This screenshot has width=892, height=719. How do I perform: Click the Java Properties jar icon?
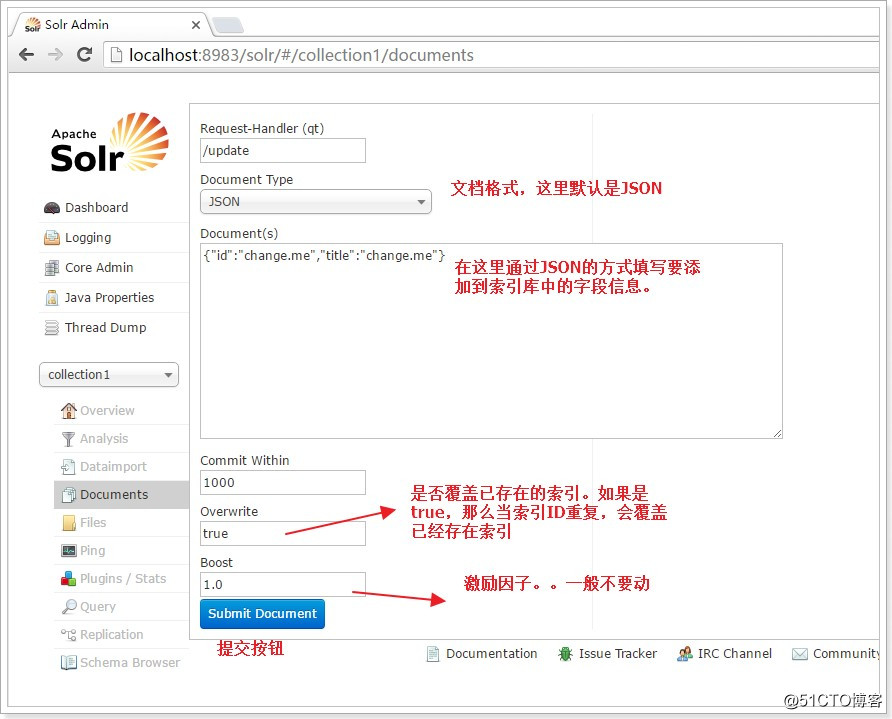pos(52,297)
